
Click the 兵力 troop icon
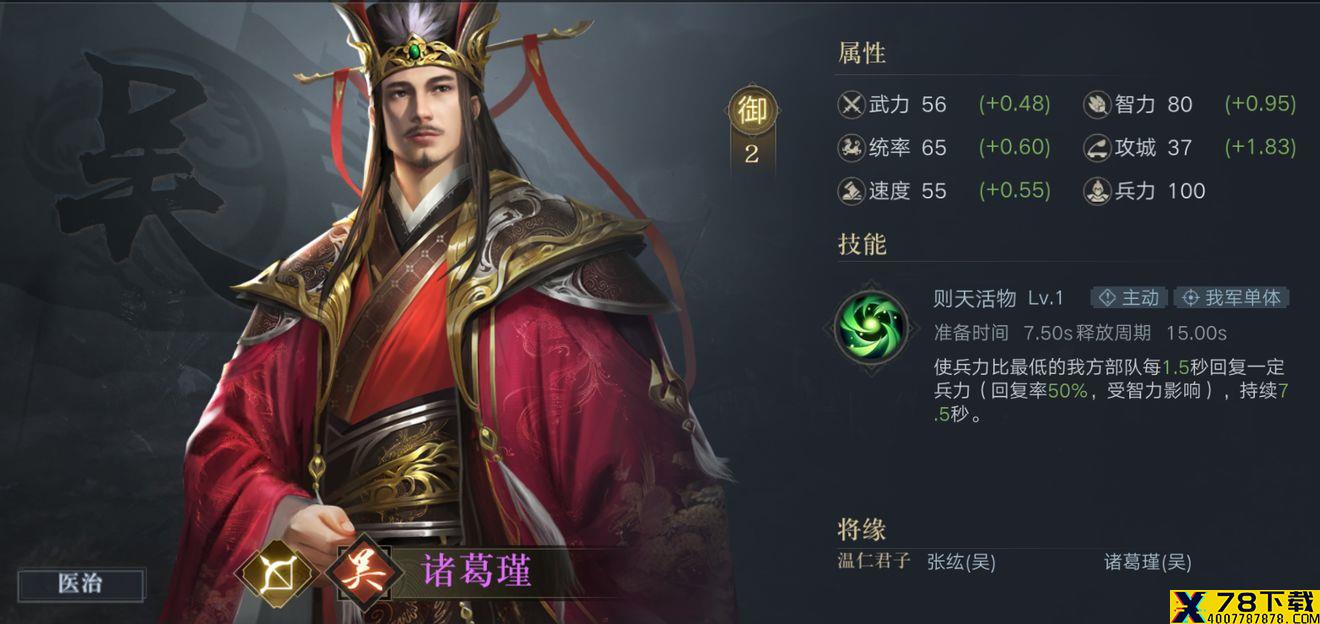[1097, 191]
